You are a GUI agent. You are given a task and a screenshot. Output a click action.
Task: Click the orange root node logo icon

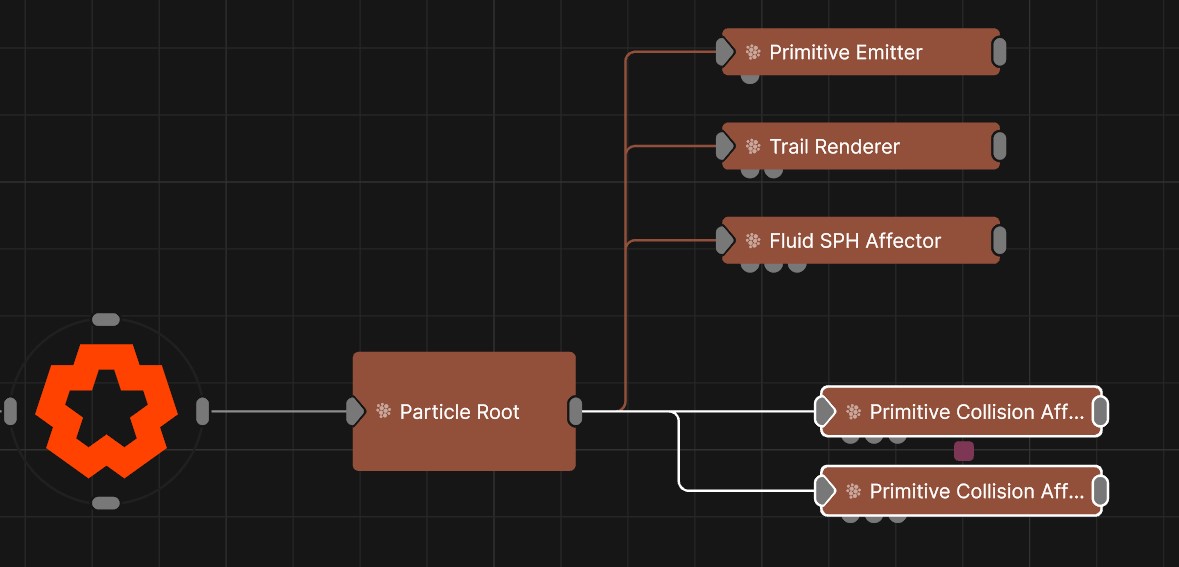106,410
